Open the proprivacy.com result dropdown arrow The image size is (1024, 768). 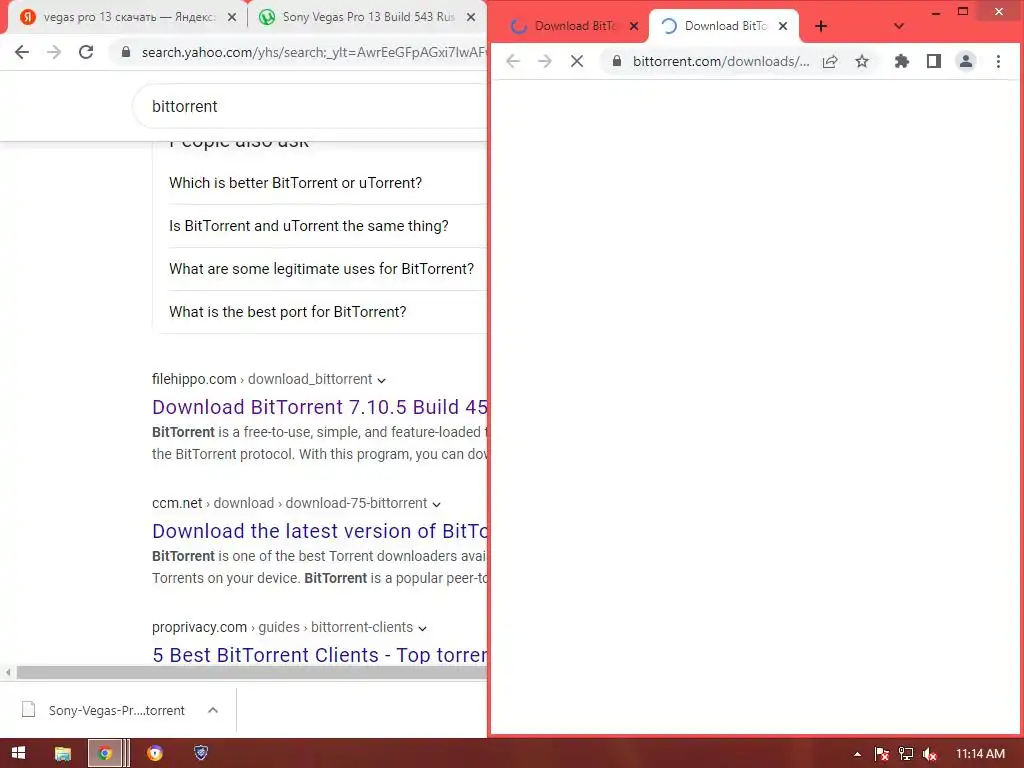[x=423, y=628]
